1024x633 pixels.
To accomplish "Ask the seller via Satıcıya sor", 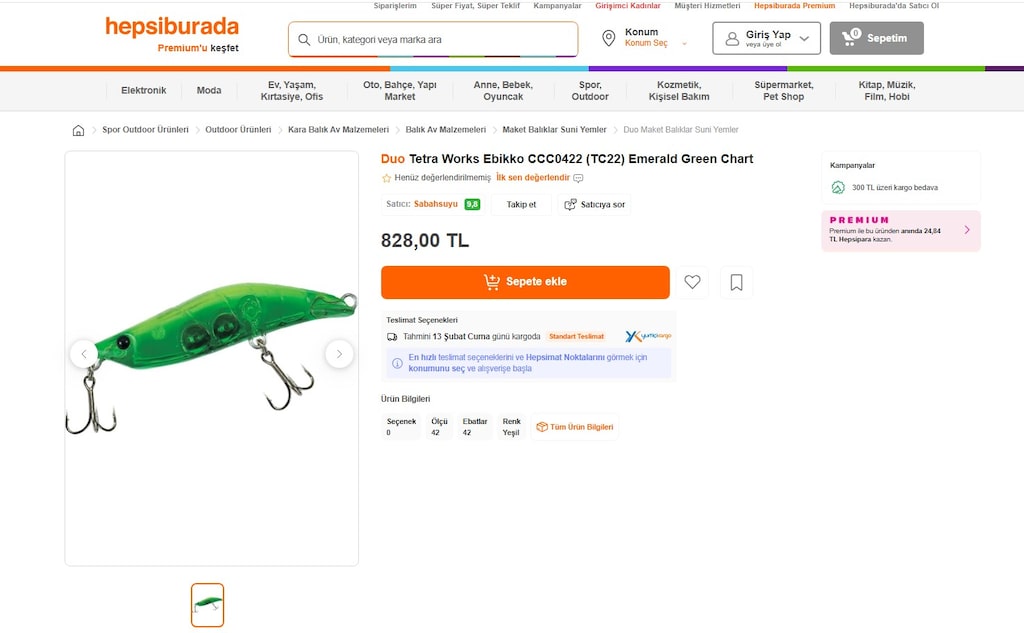I will [594, 204].
